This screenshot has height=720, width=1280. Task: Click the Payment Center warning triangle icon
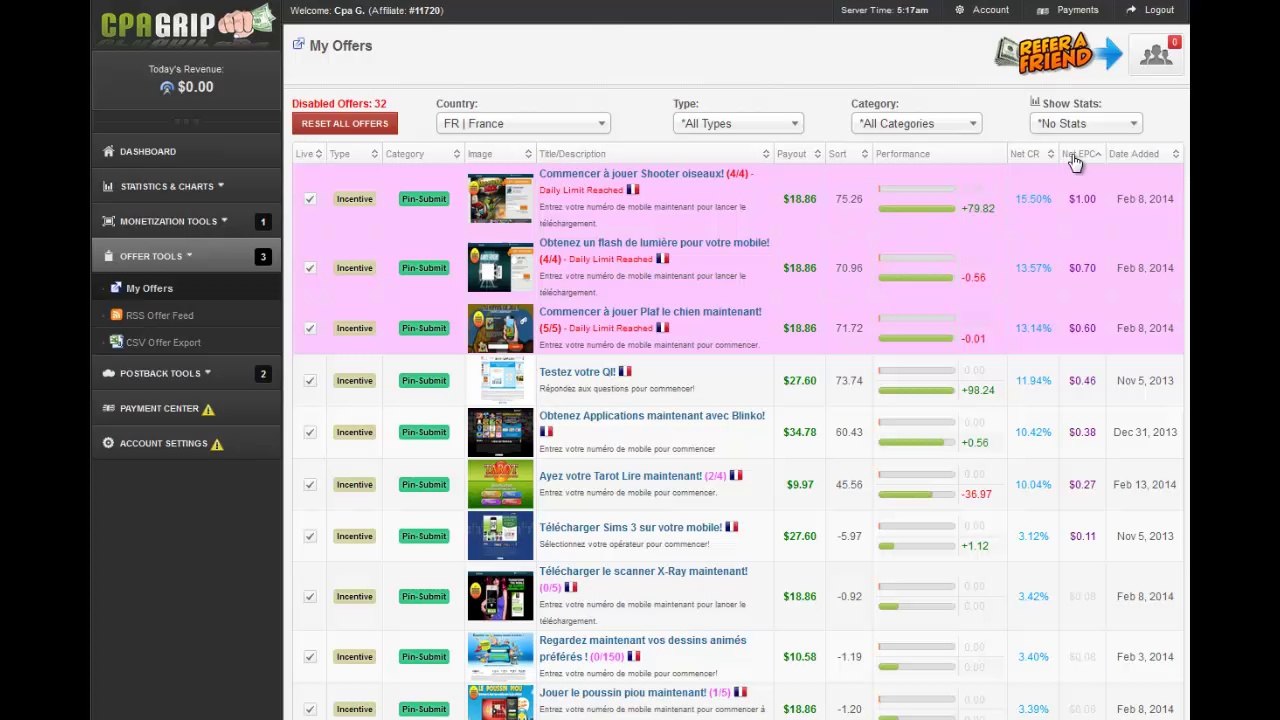pos(208,409)
